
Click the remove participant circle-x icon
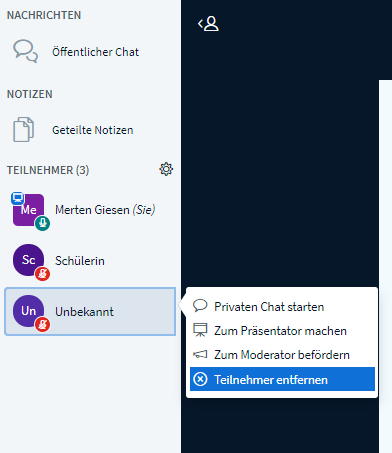point(200,379)
